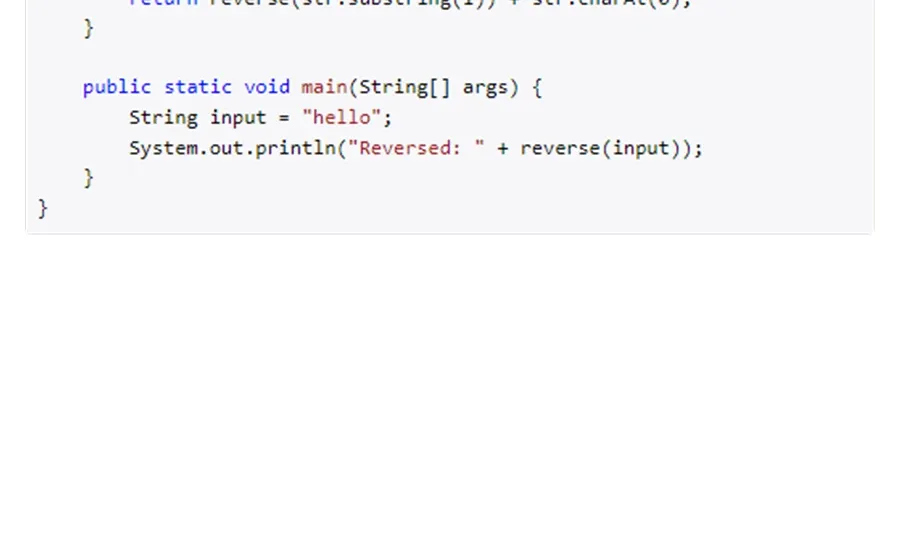Click the closing brace of main method
900x557 pixels.
[88, 178]
